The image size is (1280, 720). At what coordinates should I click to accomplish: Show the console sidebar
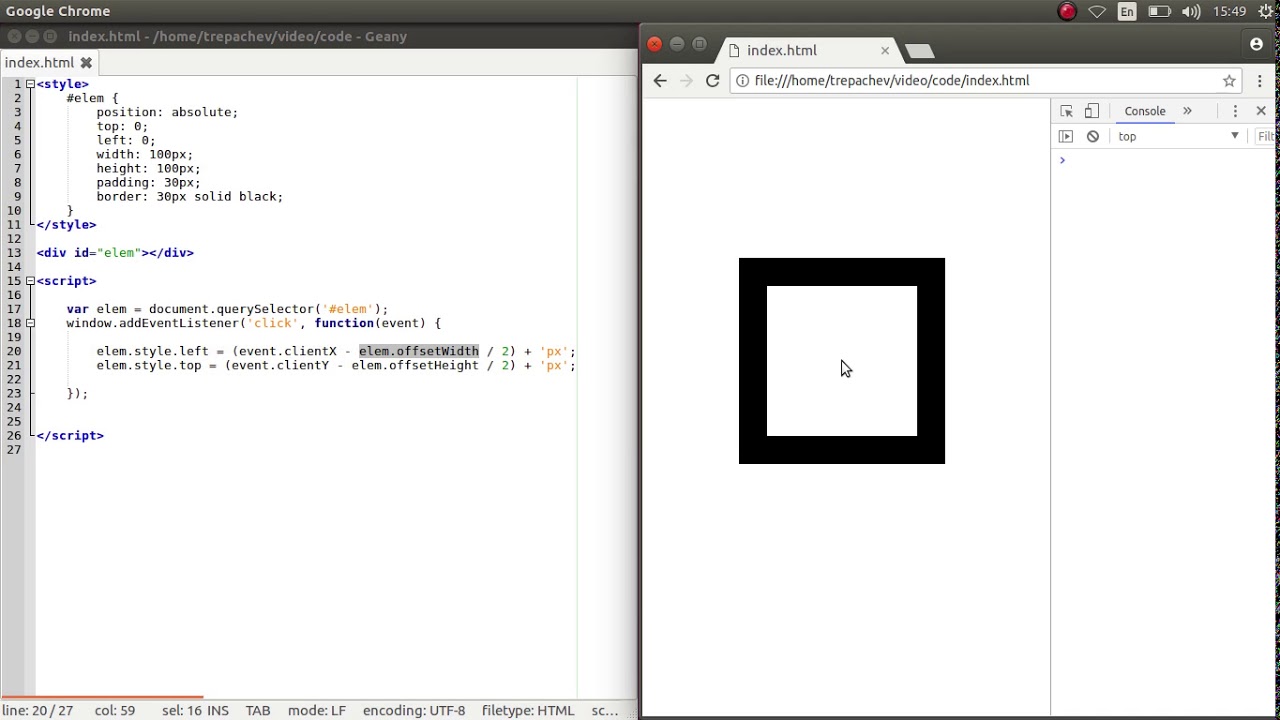(x=1066, y=137)
